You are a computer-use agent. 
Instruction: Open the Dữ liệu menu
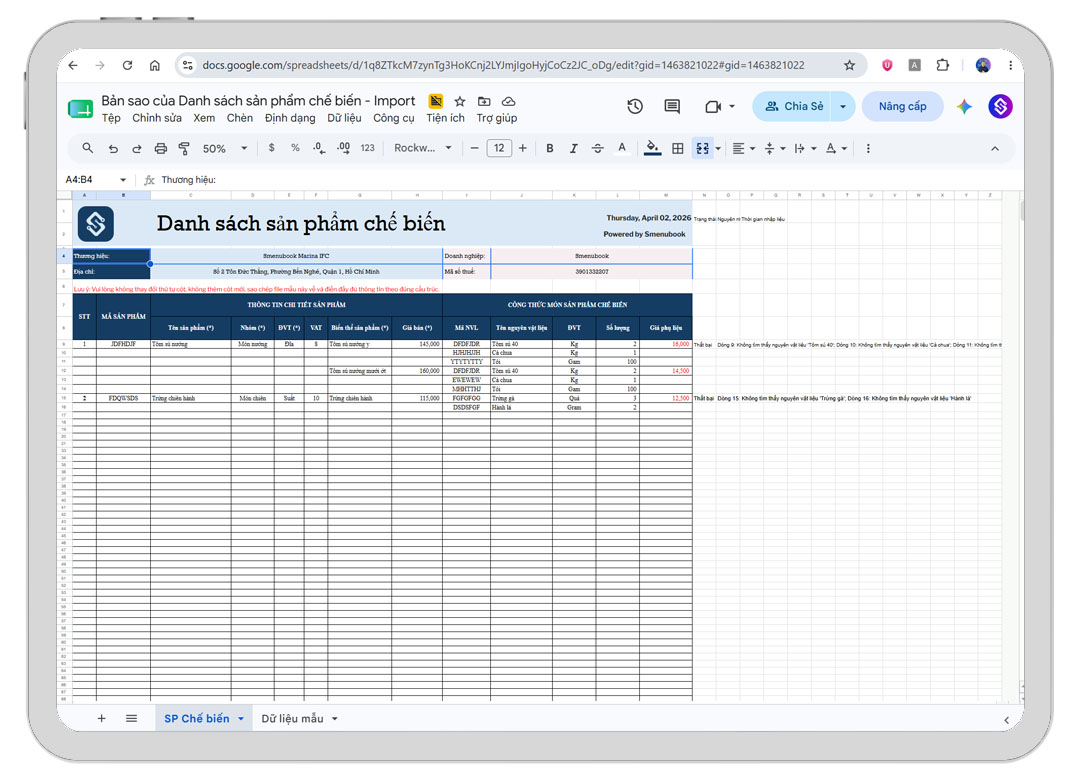[x=344, y=119]
